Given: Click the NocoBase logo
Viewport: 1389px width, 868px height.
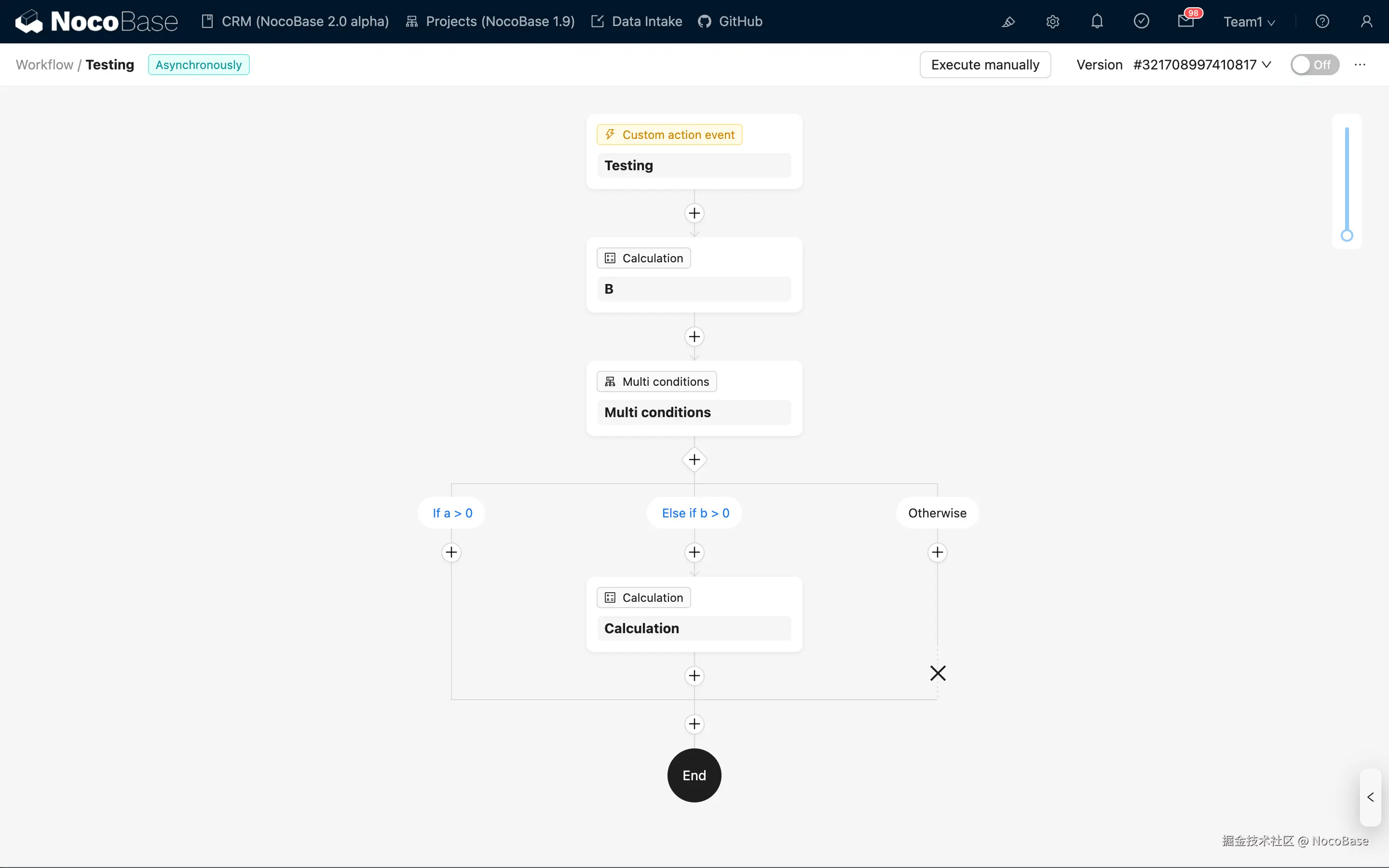Looking at the screenshot, I should coord(96,22).
